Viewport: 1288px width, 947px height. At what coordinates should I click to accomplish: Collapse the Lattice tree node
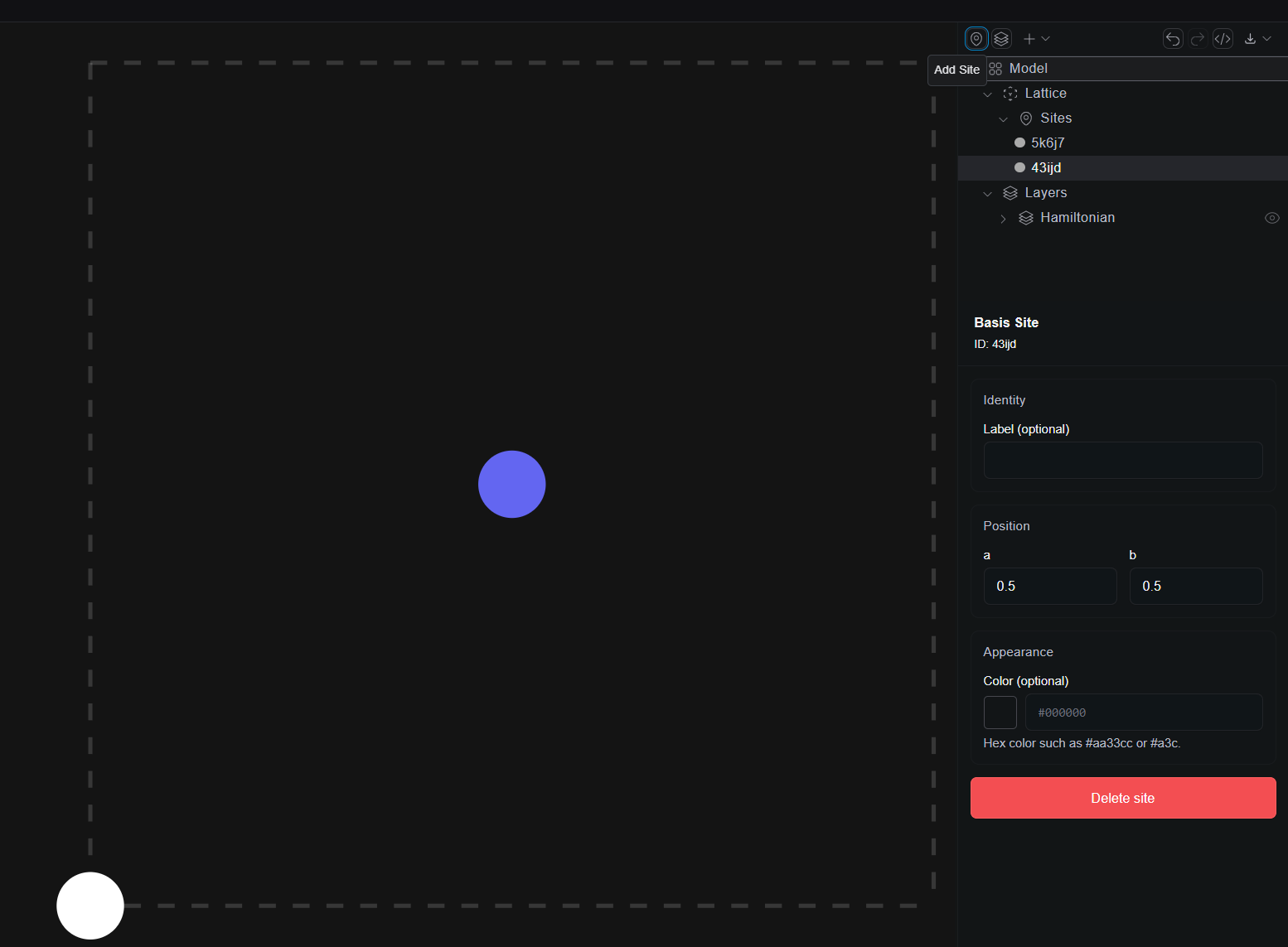click(987, 94)
